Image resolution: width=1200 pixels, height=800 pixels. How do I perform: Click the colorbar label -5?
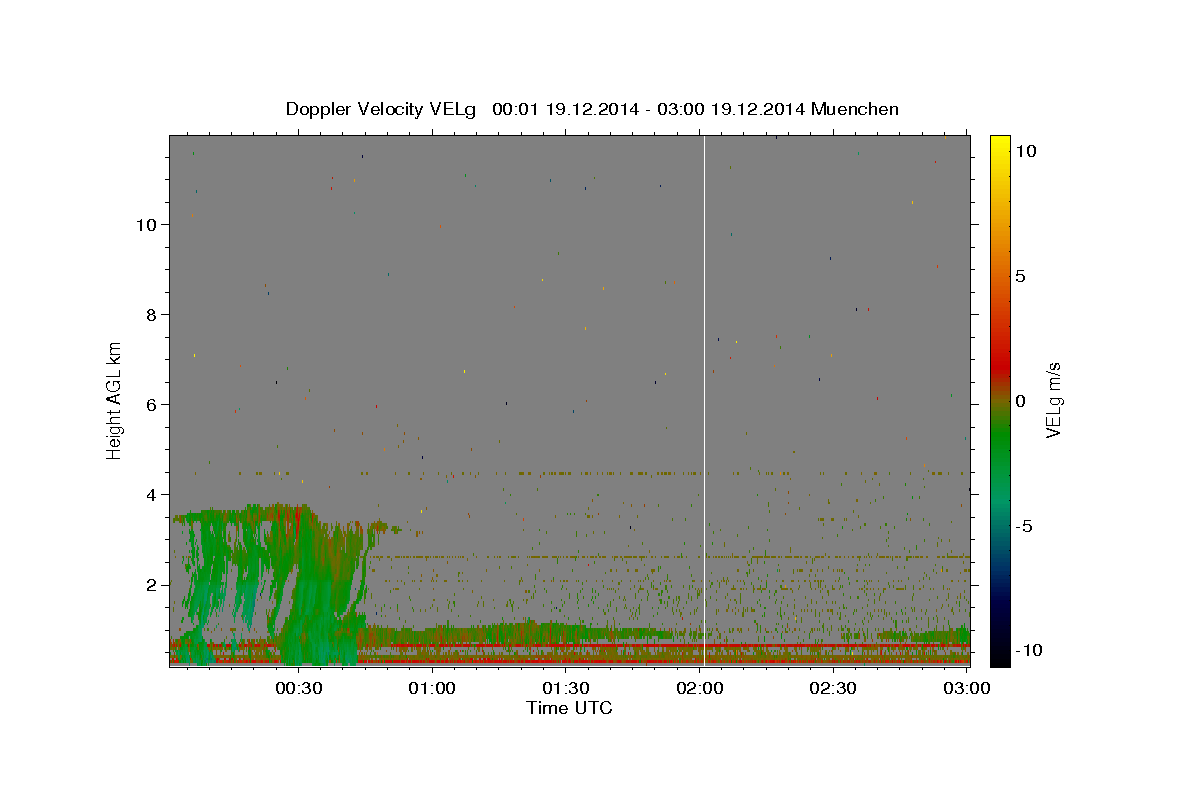[1024, 526]
